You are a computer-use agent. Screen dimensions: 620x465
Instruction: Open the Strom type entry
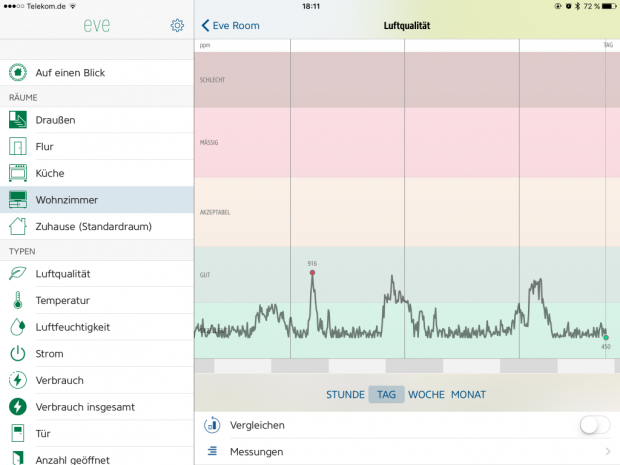coord(97,353)
